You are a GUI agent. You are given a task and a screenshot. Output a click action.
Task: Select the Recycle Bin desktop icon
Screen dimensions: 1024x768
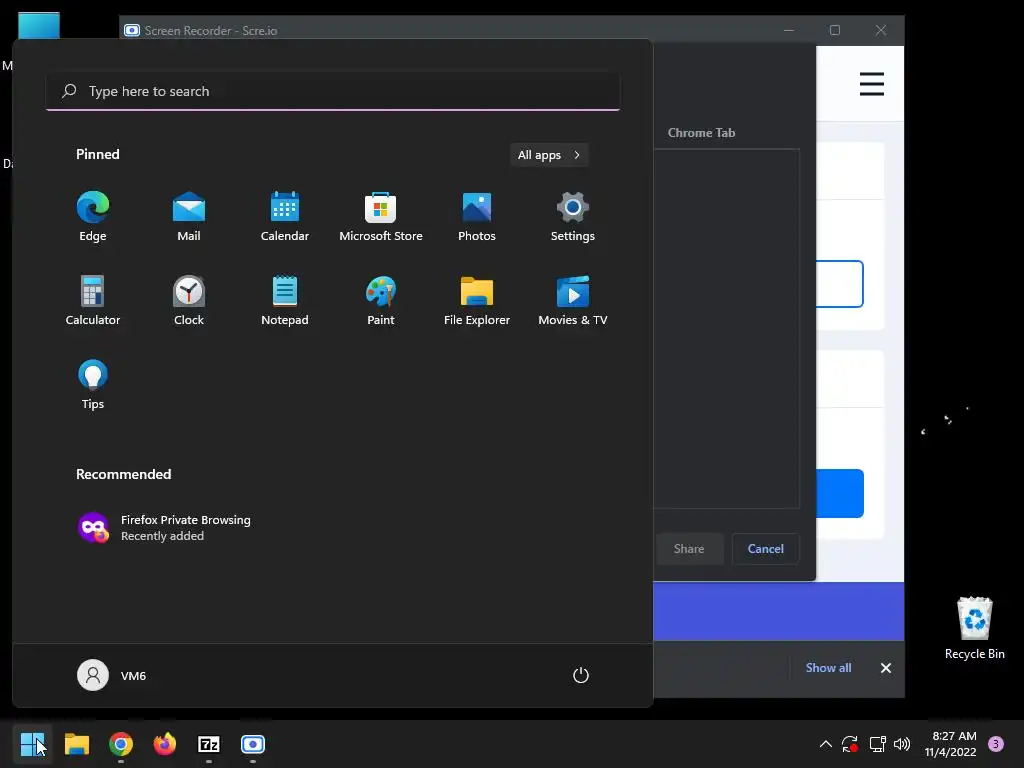tap(974, 628)
